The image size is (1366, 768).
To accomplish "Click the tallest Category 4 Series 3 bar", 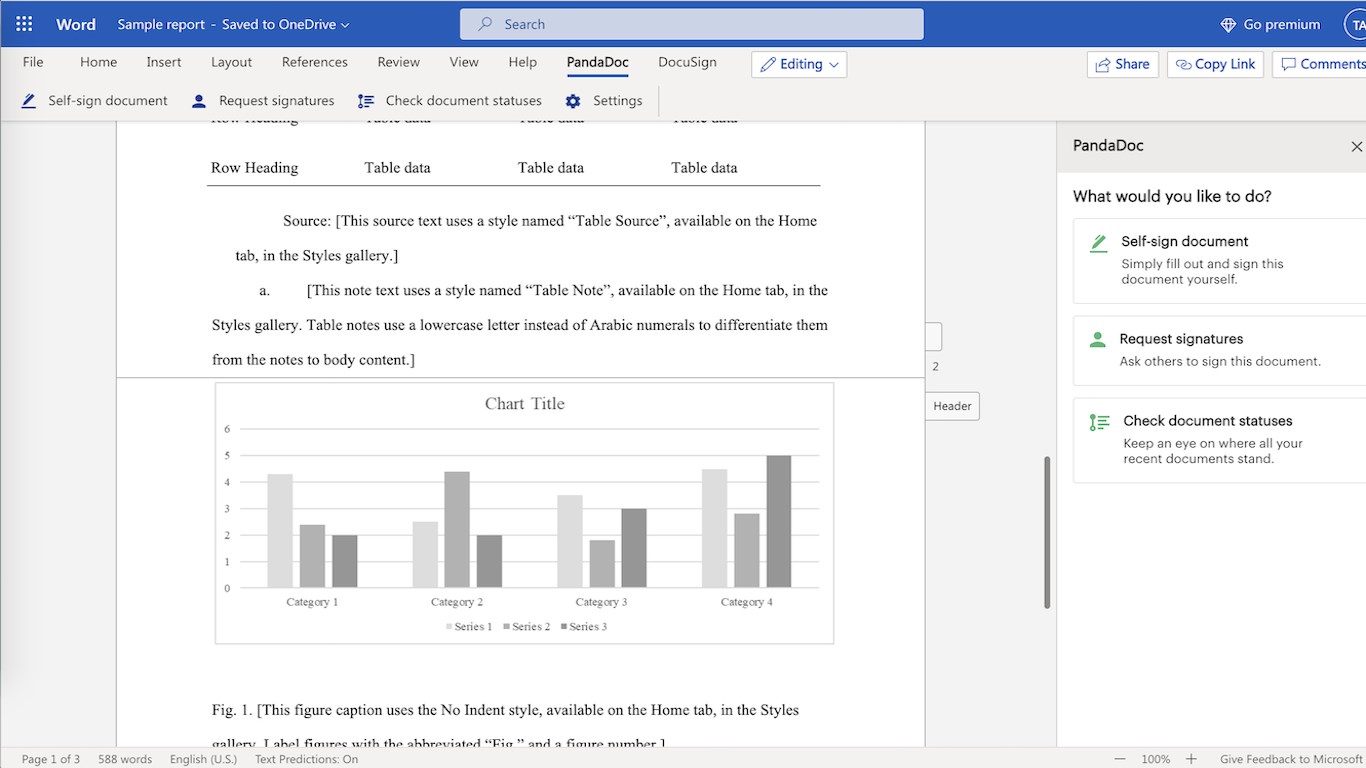I will coord(779,521).
